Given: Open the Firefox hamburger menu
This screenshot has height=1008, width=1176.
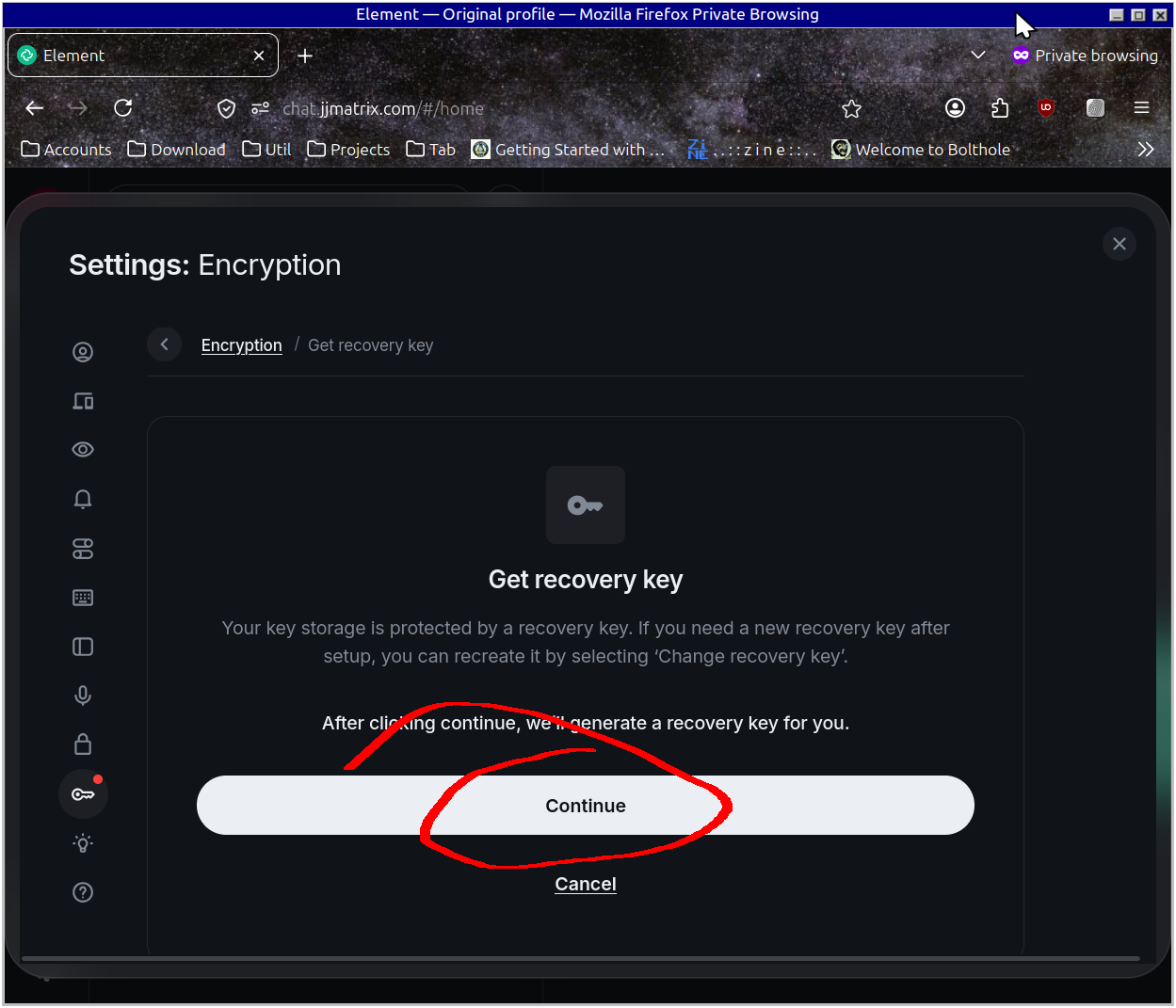Looking at the screenshot, I should point(1142,108).
